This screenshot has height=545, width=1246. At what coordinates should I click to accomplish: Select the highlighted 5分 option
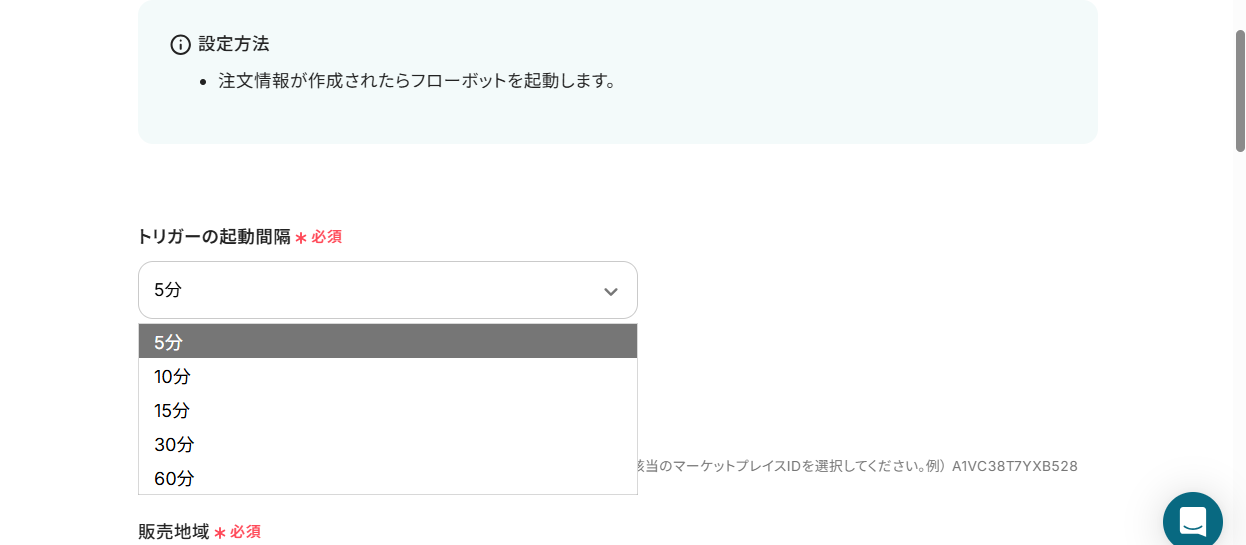387,342
